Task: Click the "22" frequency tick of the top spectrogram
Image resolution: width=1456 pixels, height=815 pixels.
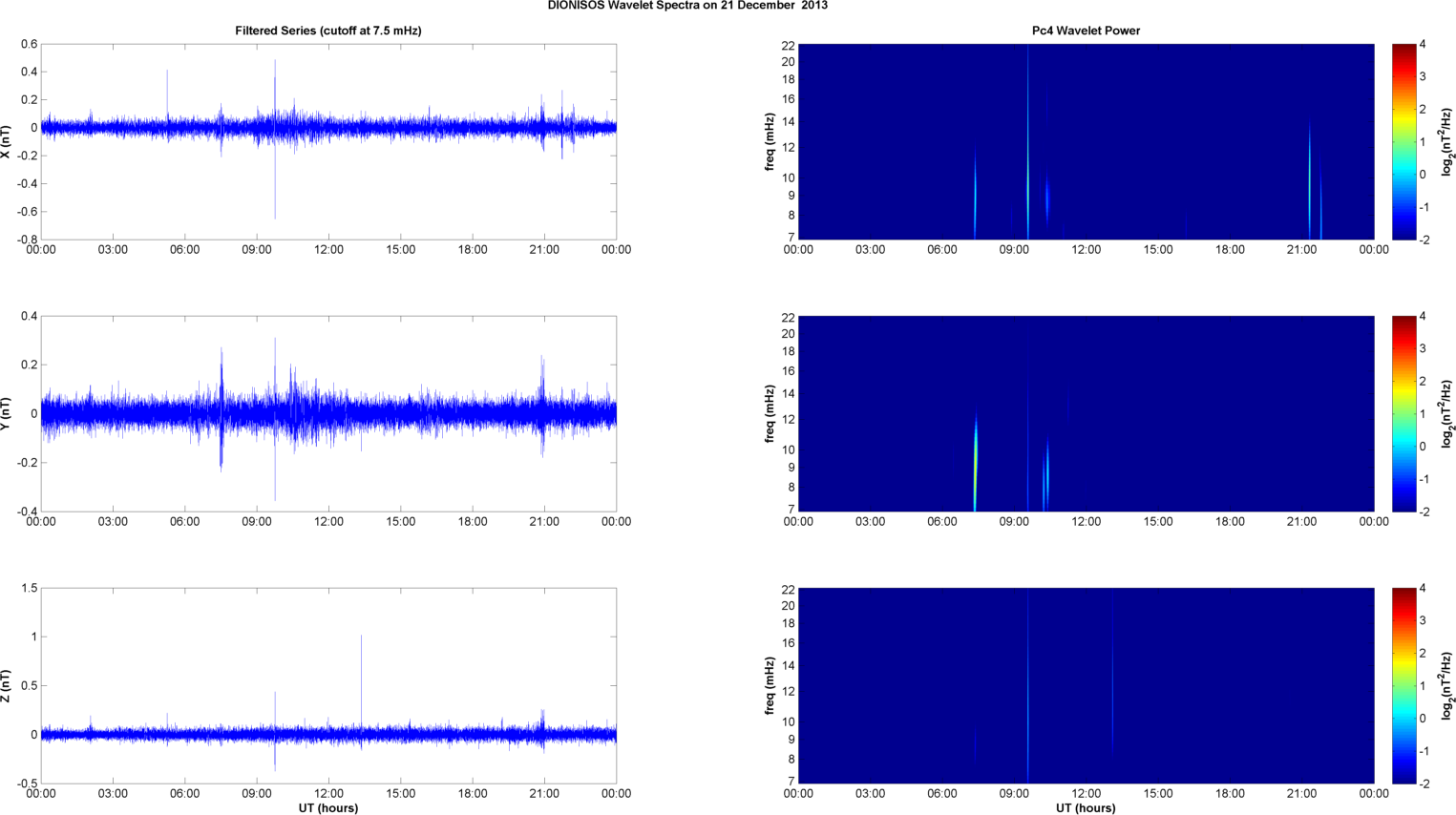Action: 788,45
